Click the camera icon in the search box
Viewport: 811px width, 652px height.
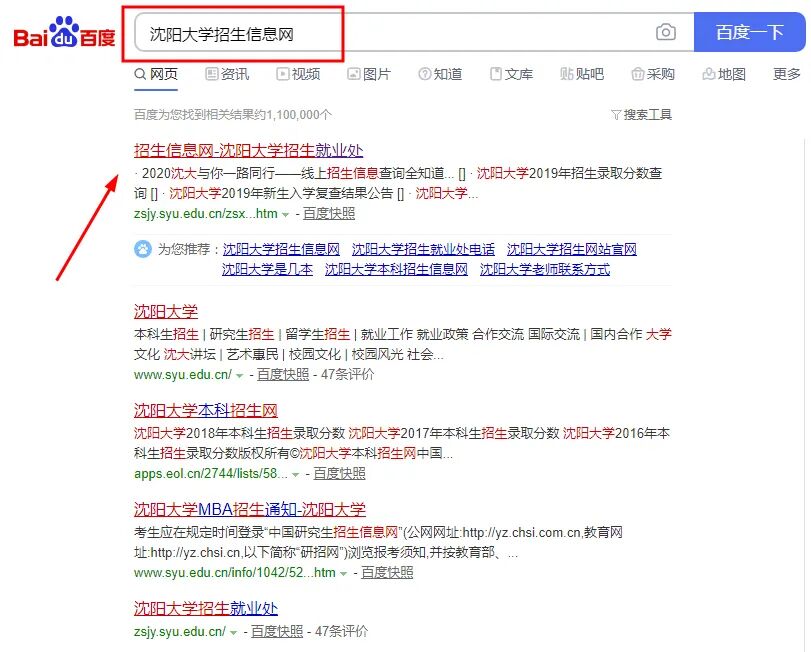point(666,32)
